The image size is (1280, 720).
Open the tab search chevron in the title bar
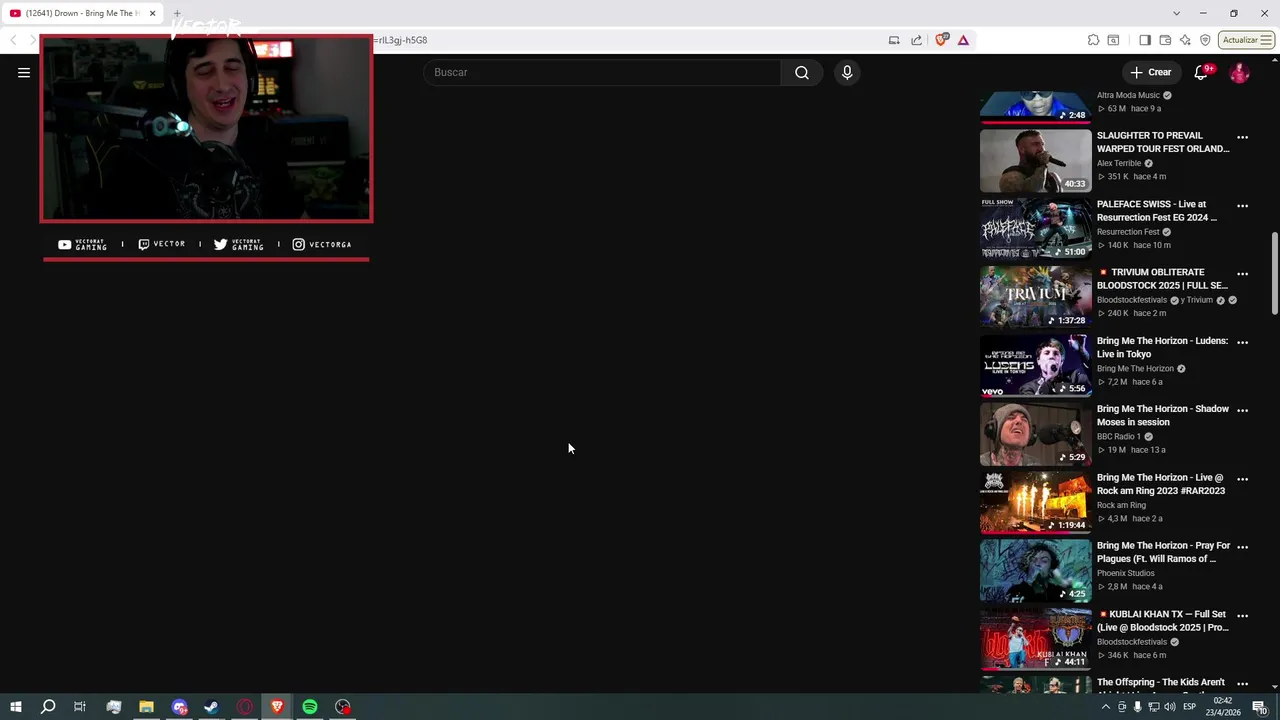(x=1176, y=13)
